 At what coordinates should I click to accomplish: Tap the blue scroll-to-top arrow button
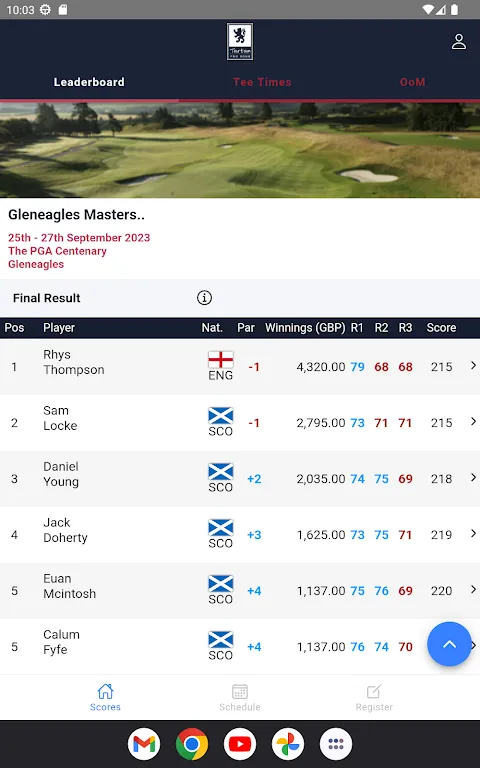pos(449,644)
